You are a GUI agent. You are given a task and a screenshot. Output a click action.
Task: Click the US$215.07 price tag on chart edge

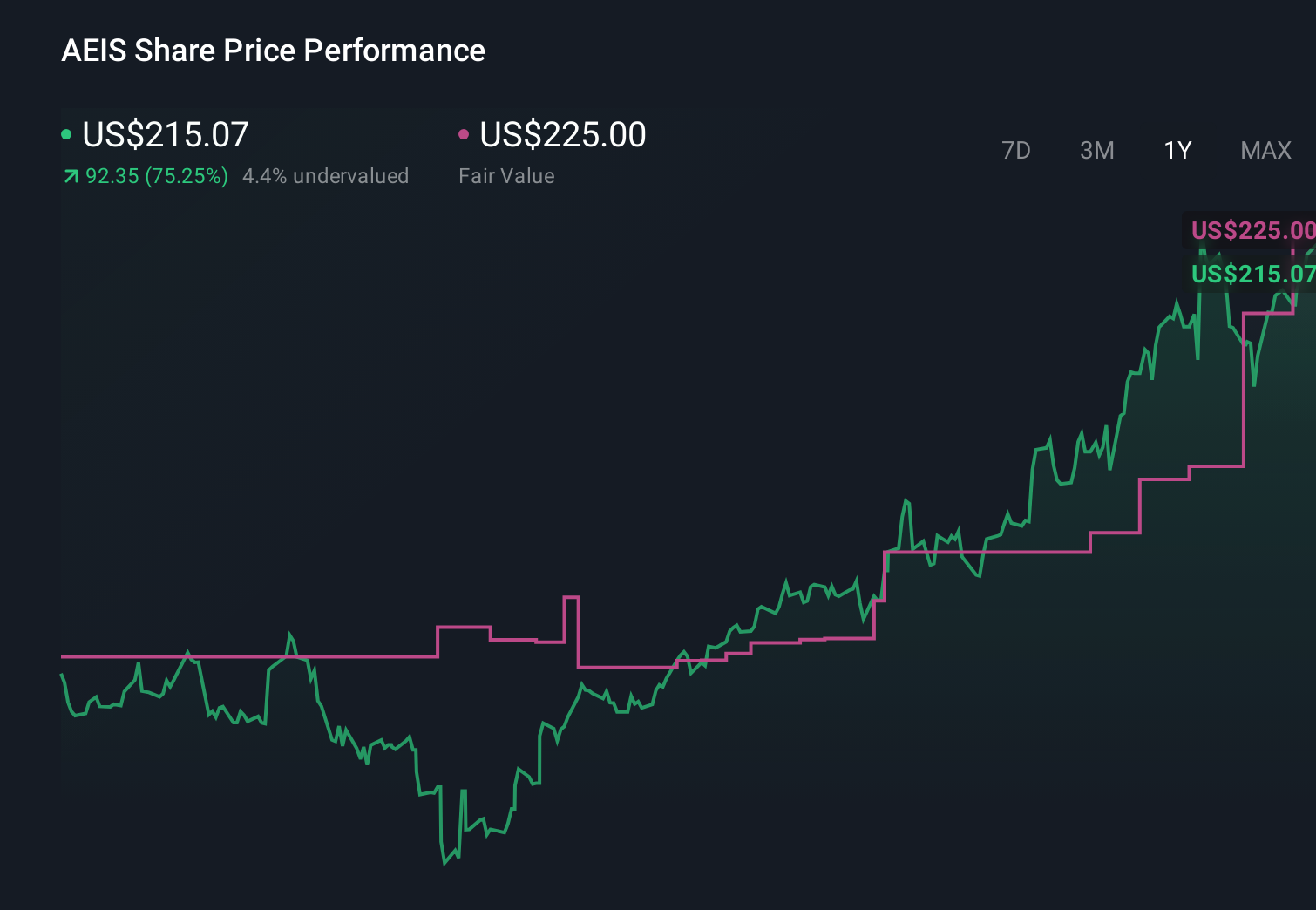pos(1252,275)
